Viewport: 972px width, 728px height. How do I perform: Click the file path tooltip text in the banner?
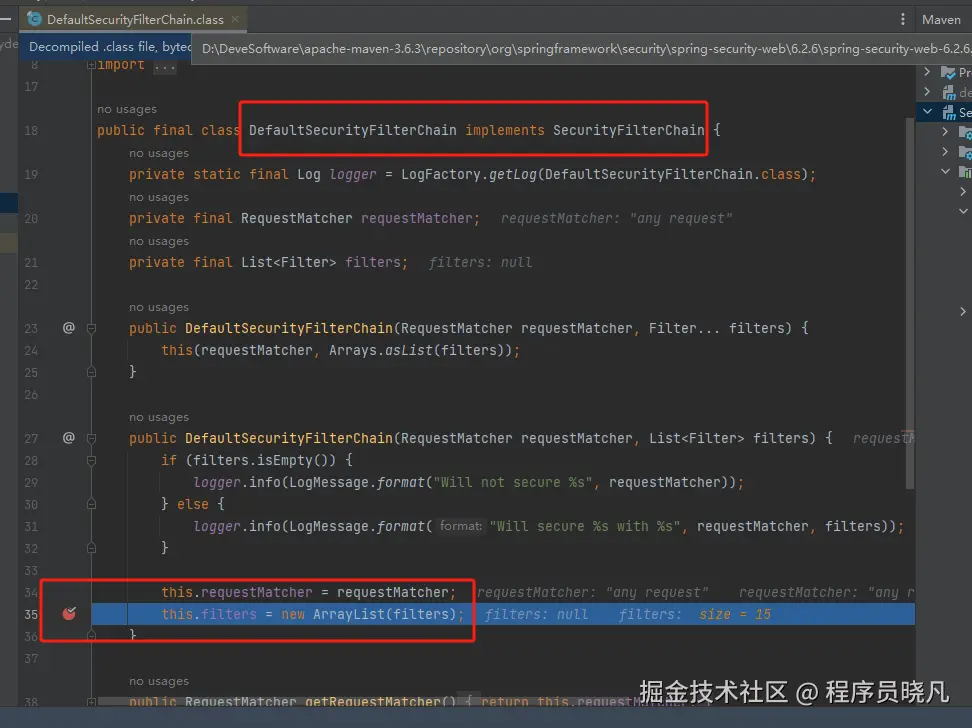586,48
